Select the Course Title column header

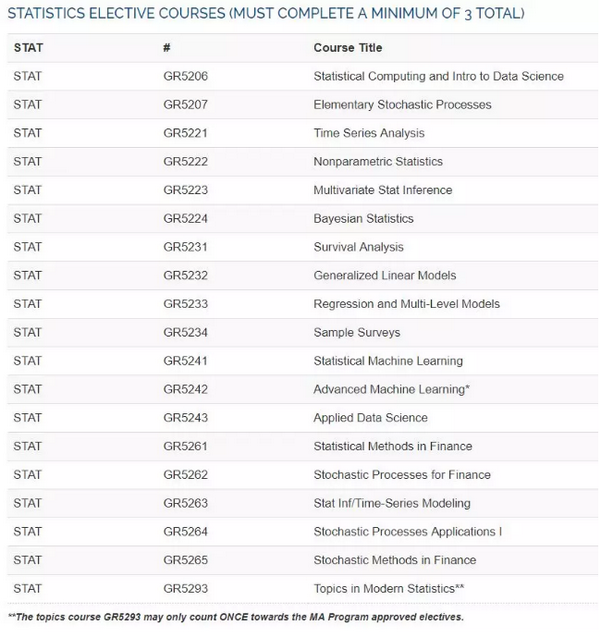click(348, 48)
